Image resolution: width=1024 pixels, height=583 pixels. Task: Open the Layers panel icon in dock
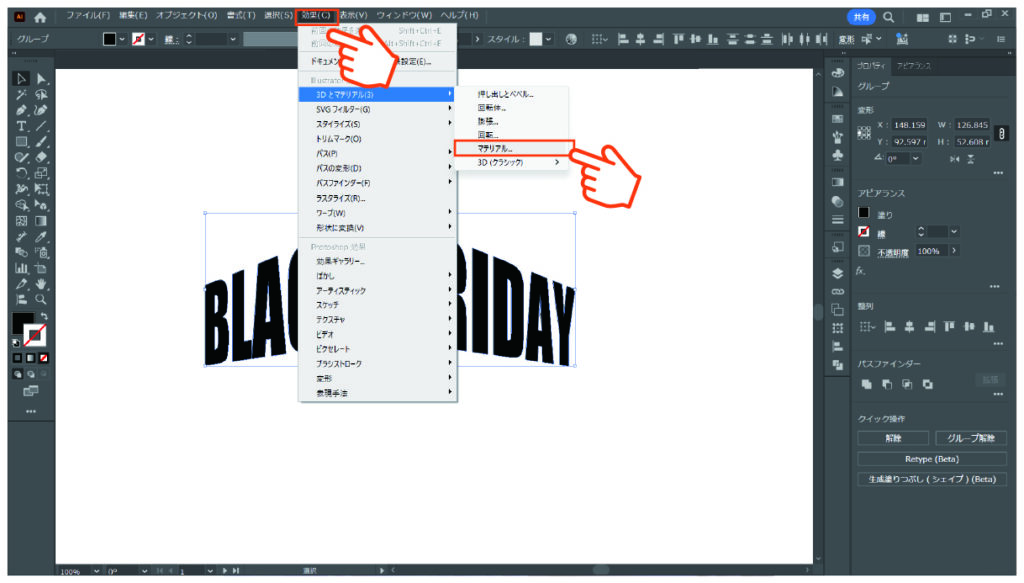pyautogui.click(x=838, y=274)
